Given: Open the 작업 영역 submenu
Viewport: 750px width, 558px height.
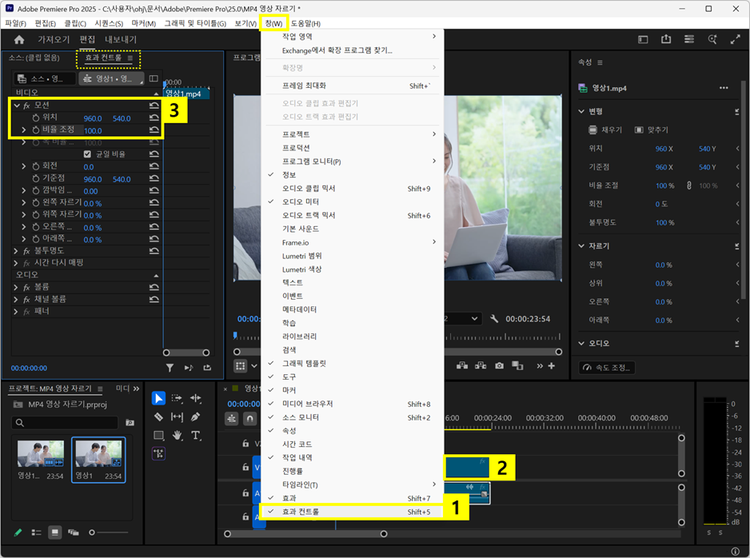Looking at the screenshot, I should pyautogui.click(x=353, y=36).
